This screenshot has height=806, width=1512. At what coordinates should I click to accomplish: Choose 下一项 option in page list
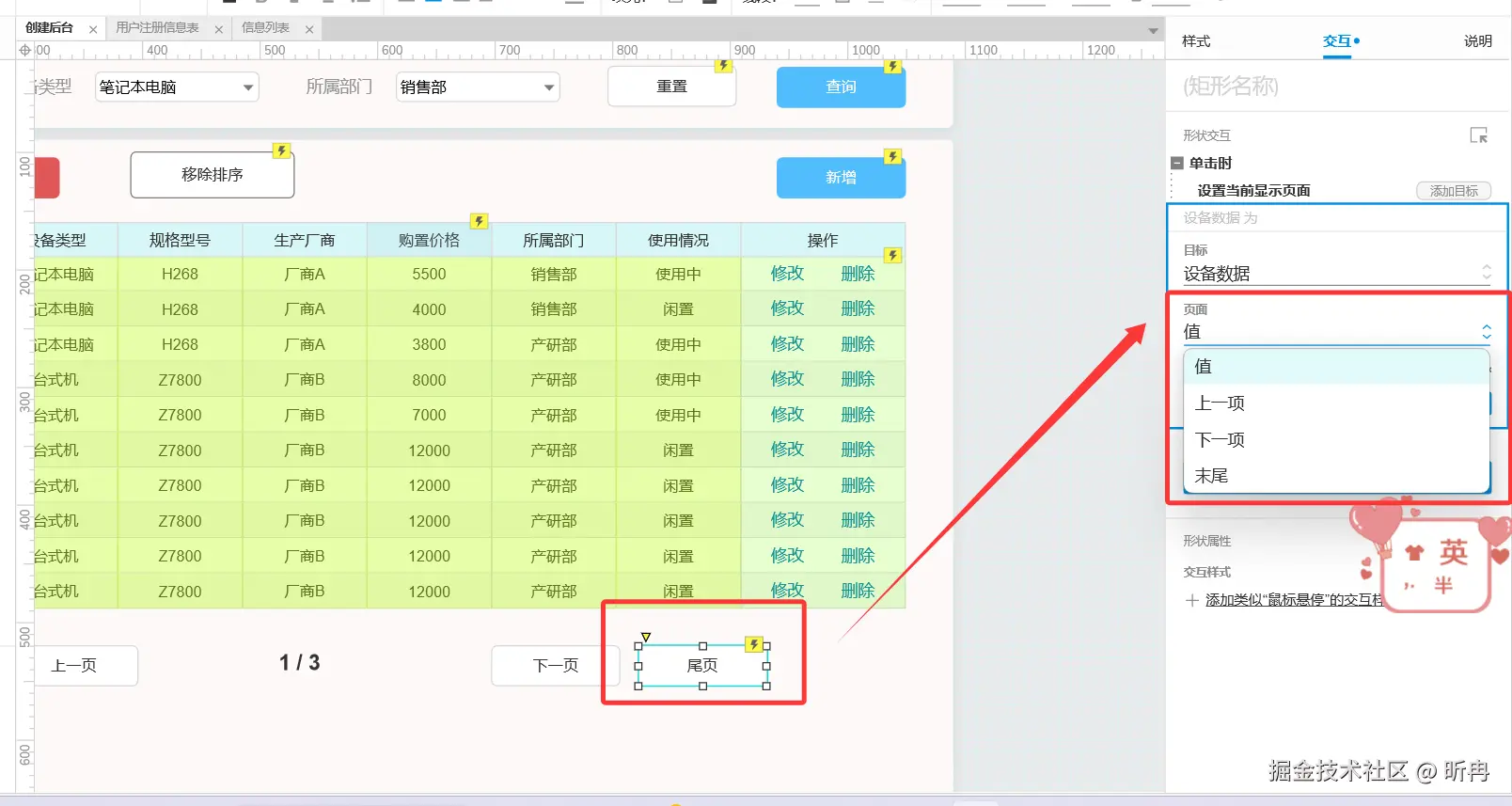pos(1336,440)
